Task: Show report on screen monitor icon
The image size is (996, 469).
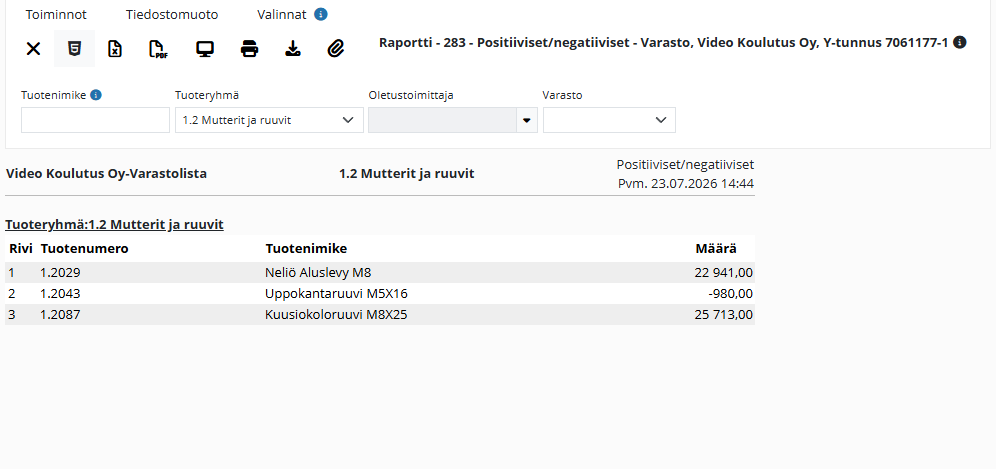Action: (x=205, y=49)
